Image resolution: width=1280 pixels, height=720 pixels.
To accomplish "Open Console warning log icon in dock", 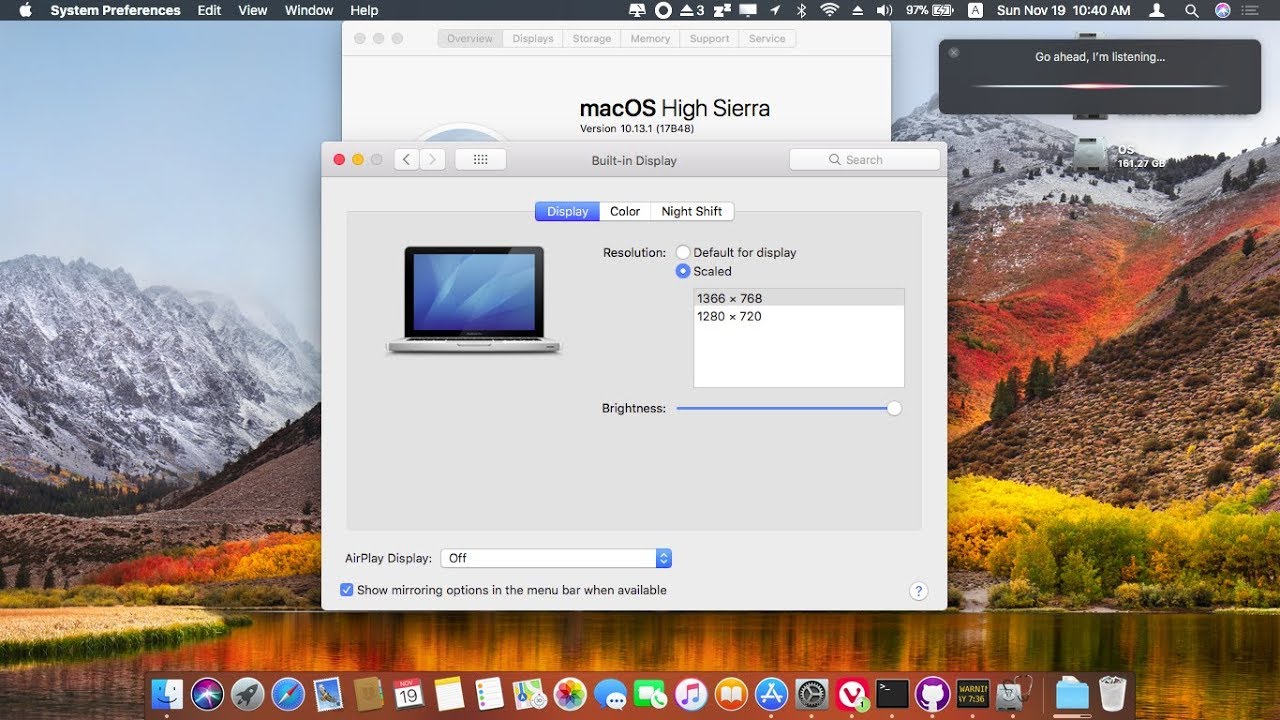I will pos(973,693).
